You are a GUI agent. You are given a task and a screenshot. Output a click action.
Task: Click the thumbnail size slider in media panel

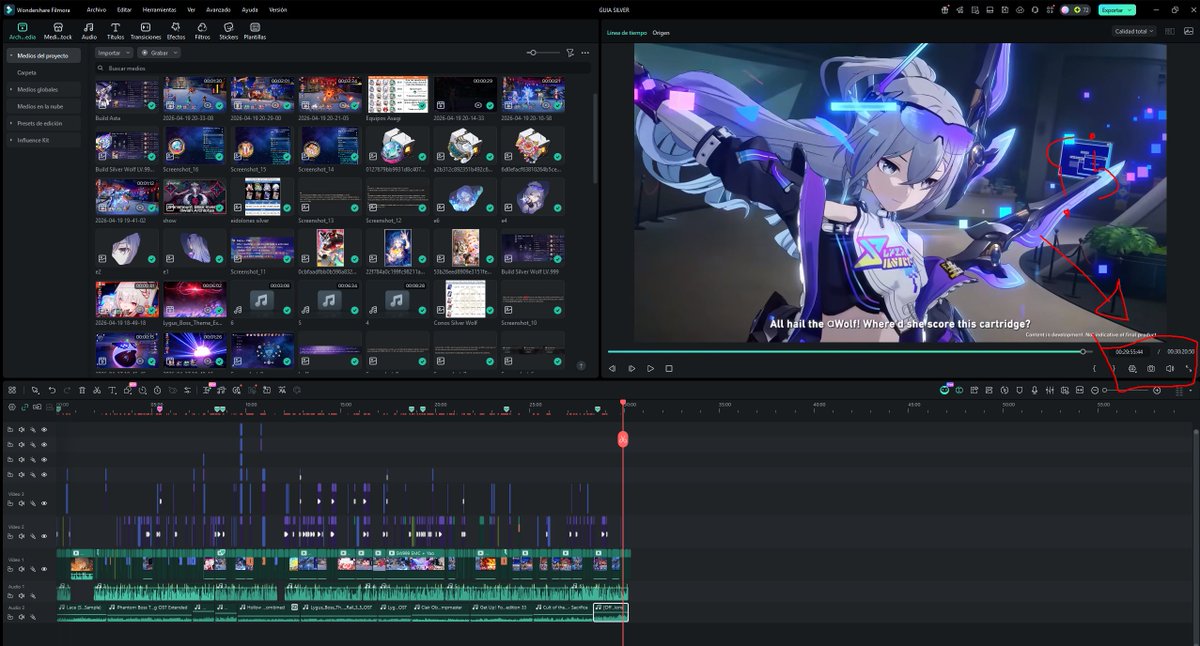point(543,52)
